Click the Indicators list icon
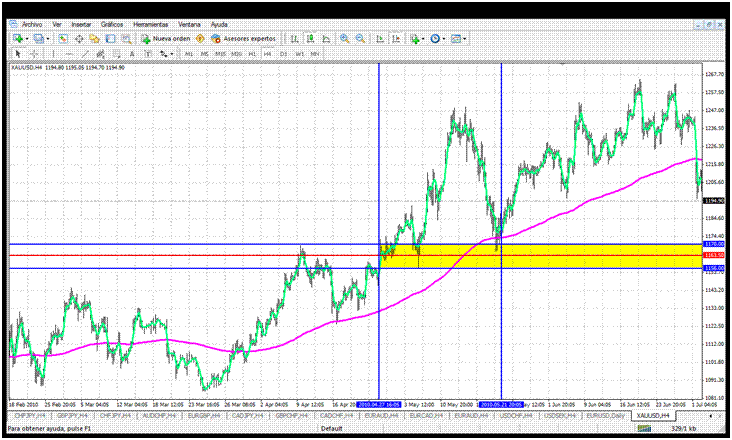This screenshot has height=440, width=732. pyautogui.click(x=415, y=39)
